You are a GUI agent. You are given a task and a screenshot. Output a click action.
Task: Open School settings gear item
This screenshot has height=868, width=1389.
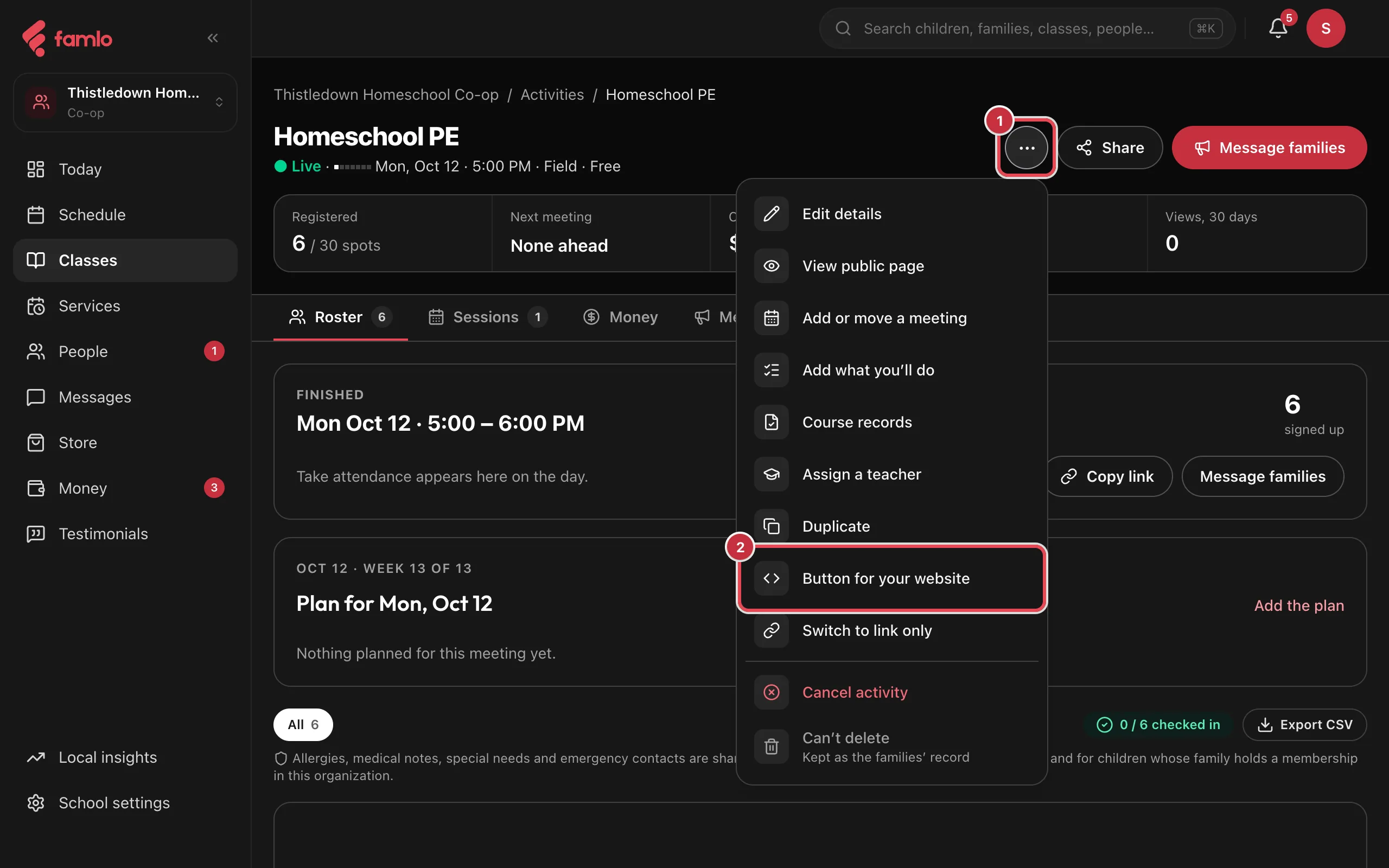[125, 802]
